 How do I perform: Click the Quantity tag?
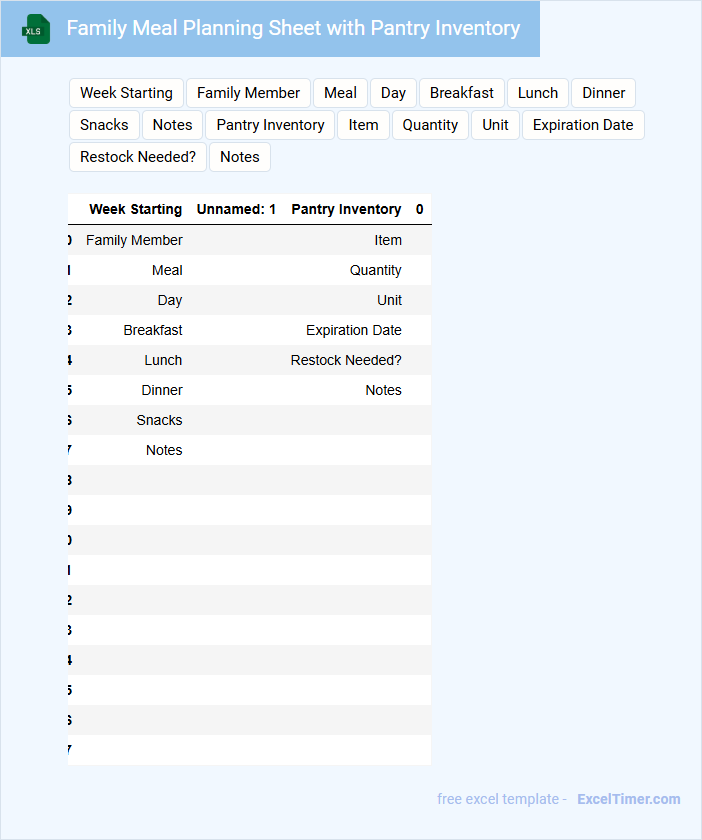(430, 125)
